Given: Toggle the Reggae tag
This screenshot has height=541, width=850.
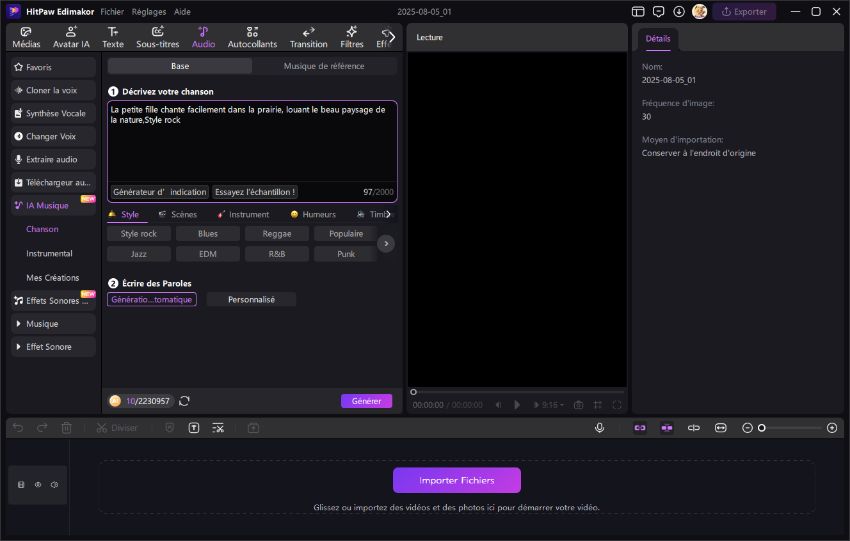Looking at the screenshot, I should point(277,234).
